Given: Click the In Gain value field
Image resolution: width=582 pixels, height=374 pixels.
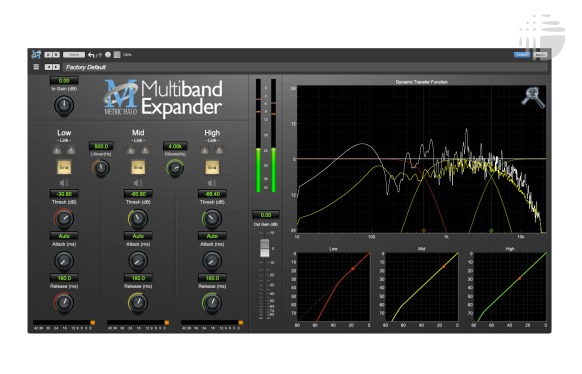Looking at the screenshot, I should (x=64, y=81).
